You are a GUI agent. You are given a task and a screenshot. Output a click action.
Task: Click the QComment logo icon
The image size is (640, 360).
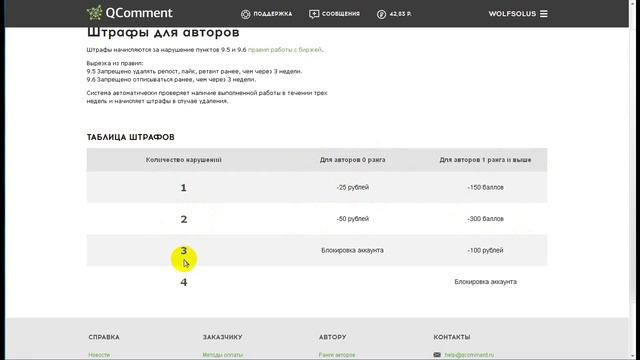pyautogui.click(x=94, y=13)
